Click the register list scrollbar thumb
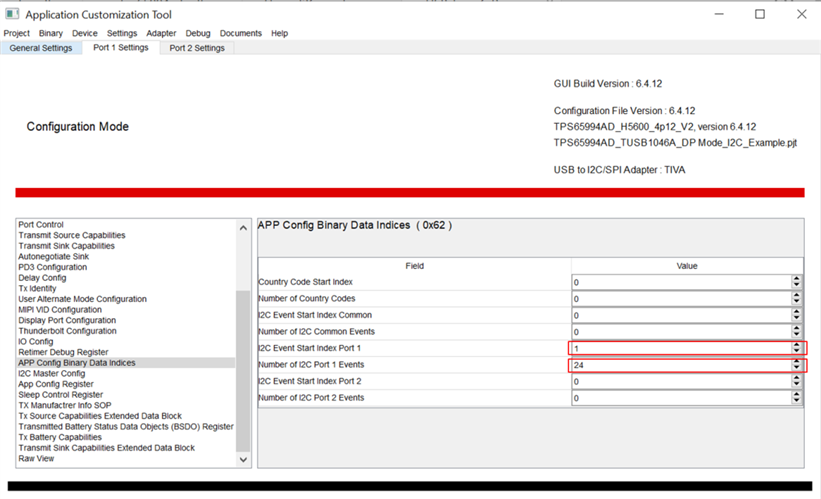Image resolution: width=821 pixels, height=499 pixels. [x=243, y=371]
